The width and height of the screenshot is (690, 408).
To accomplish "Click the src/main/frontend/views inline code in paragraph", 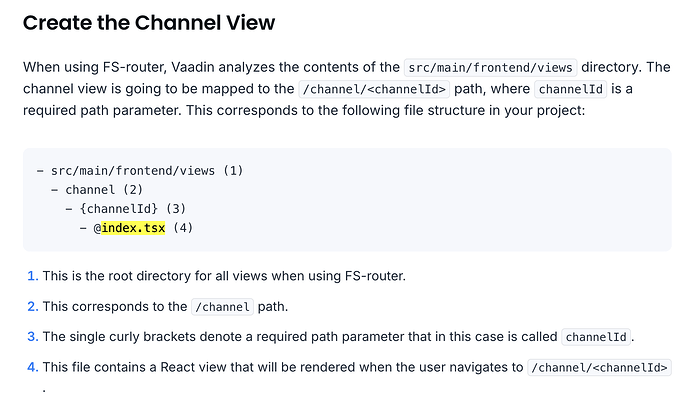I will click(490, 68).
